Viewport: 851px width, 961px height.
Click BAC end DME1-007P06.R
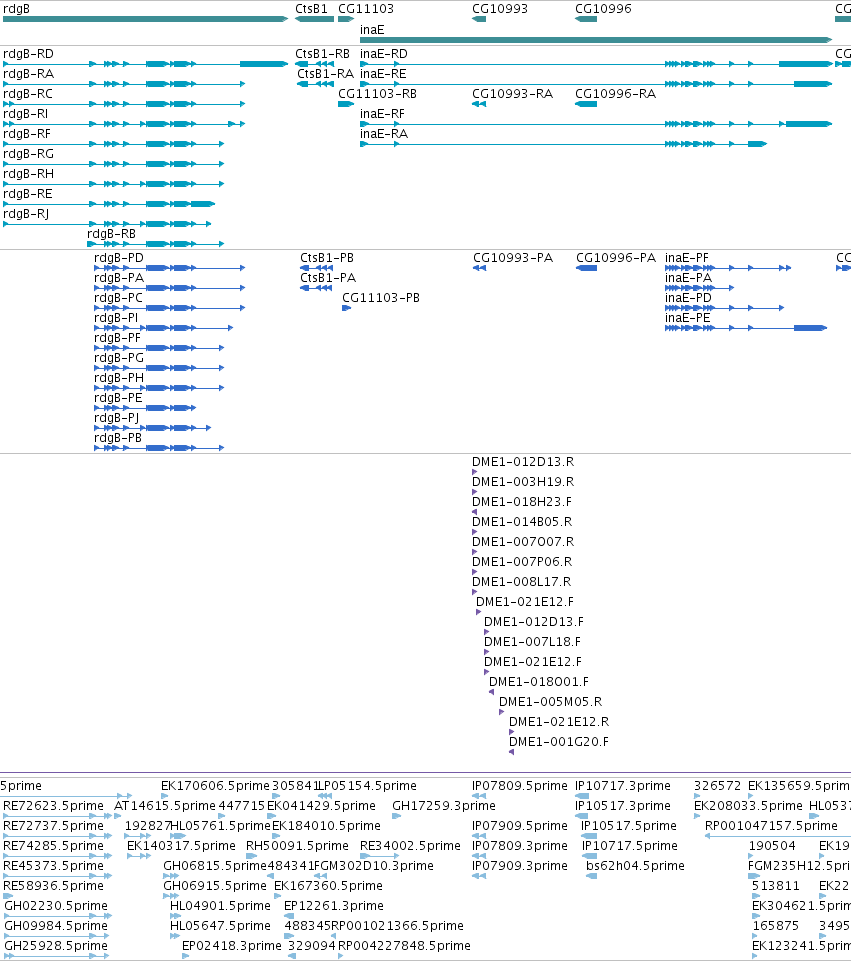pos(522,562)
